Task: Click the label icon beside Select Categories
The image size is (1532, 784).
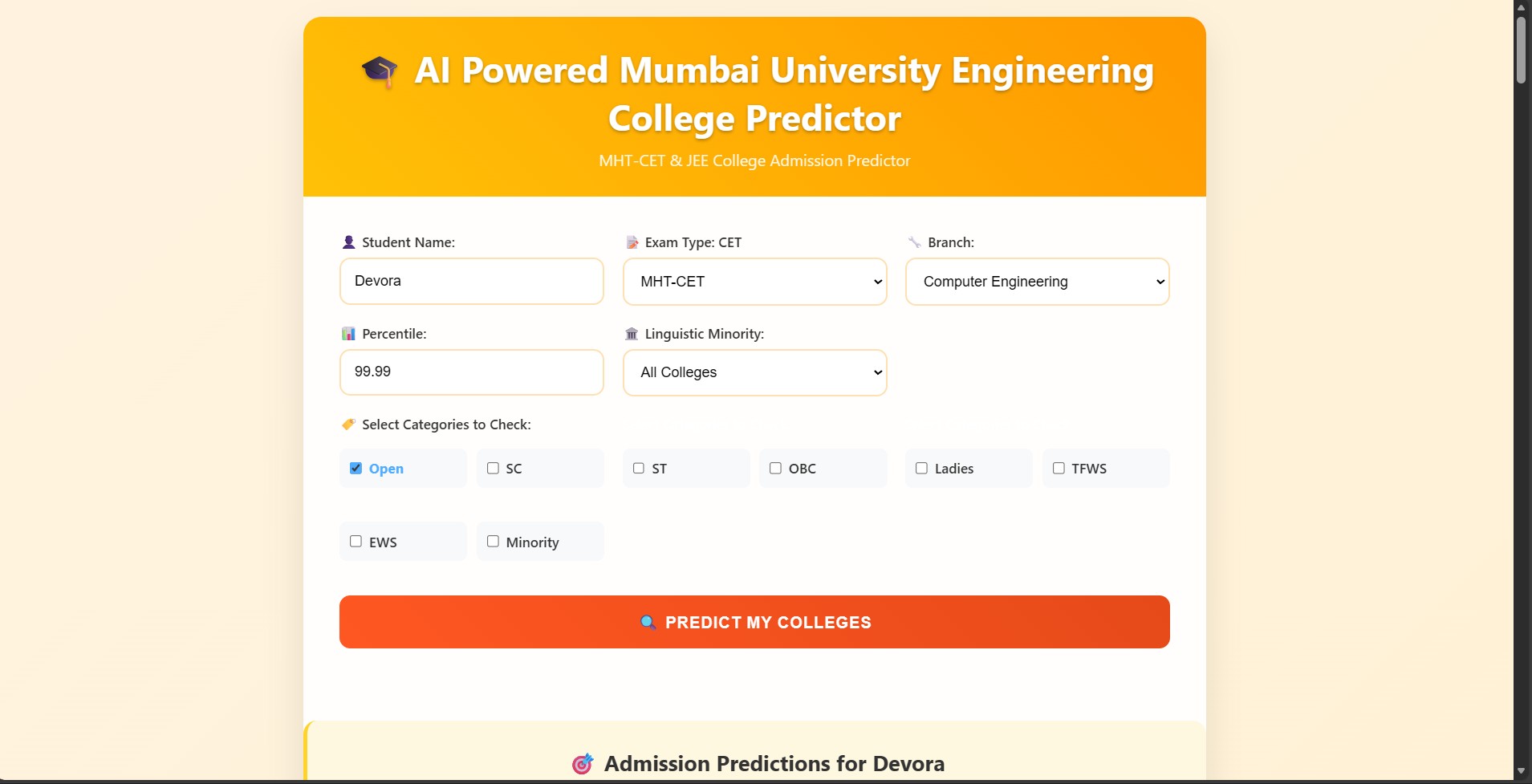Action: [x=347, y=424]
